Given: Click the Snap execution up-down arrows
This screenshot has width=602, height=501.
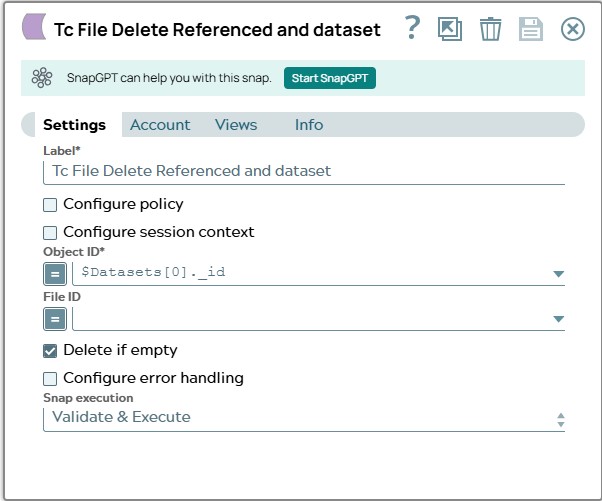Looking at the screenshot, I should pyautogui.click(x=561, y=420).
